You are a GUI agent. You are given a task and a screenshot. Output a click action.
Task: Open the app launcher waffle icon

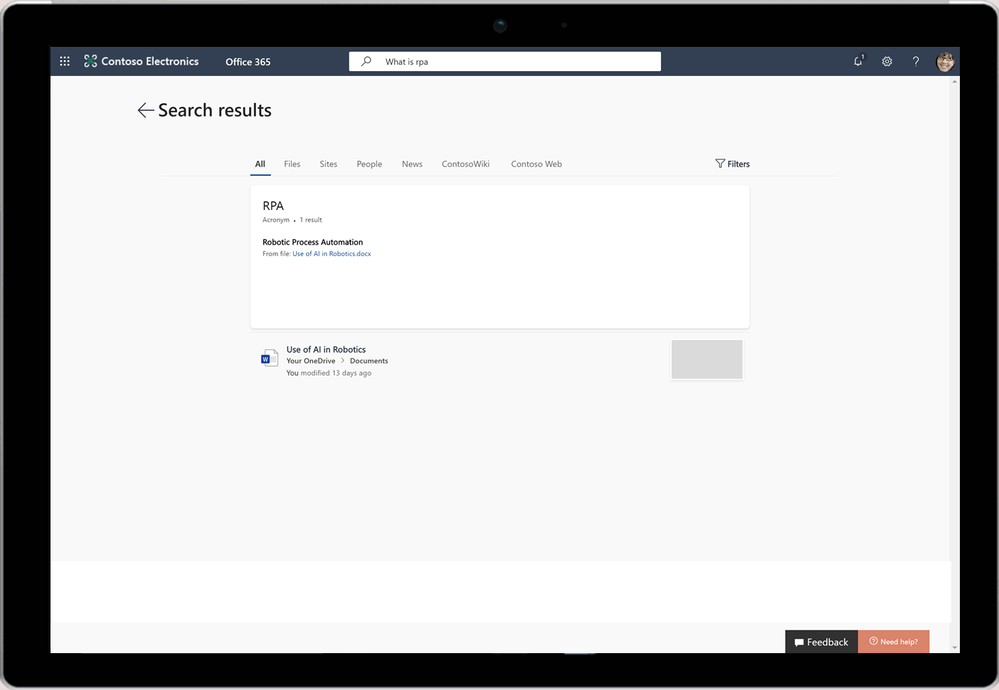click(64, 61)
